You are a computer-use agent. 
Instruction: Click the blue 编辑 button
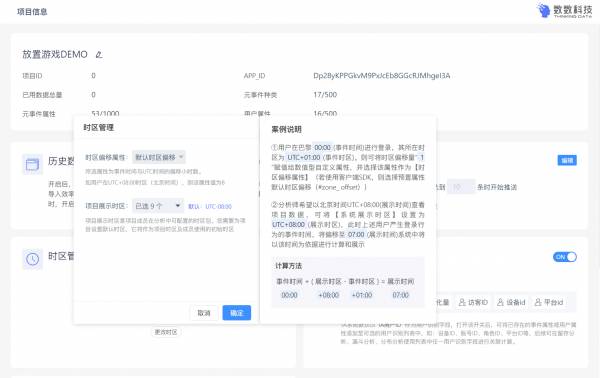pyautogui.click(x=567, y=160)
